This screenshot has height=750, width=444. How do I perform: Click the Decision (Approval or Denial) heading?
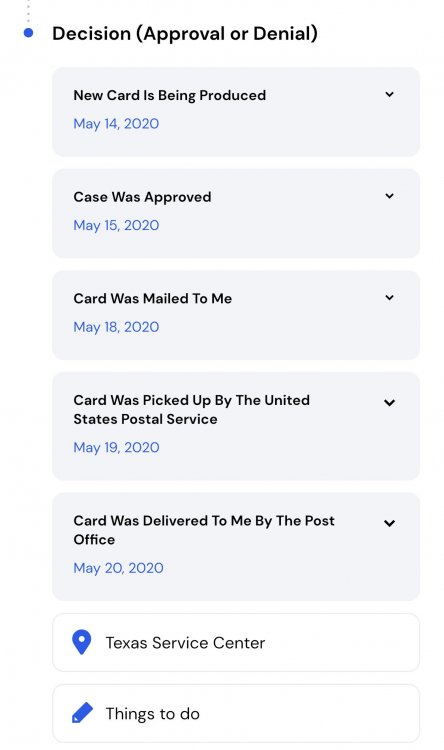(185, 34)
